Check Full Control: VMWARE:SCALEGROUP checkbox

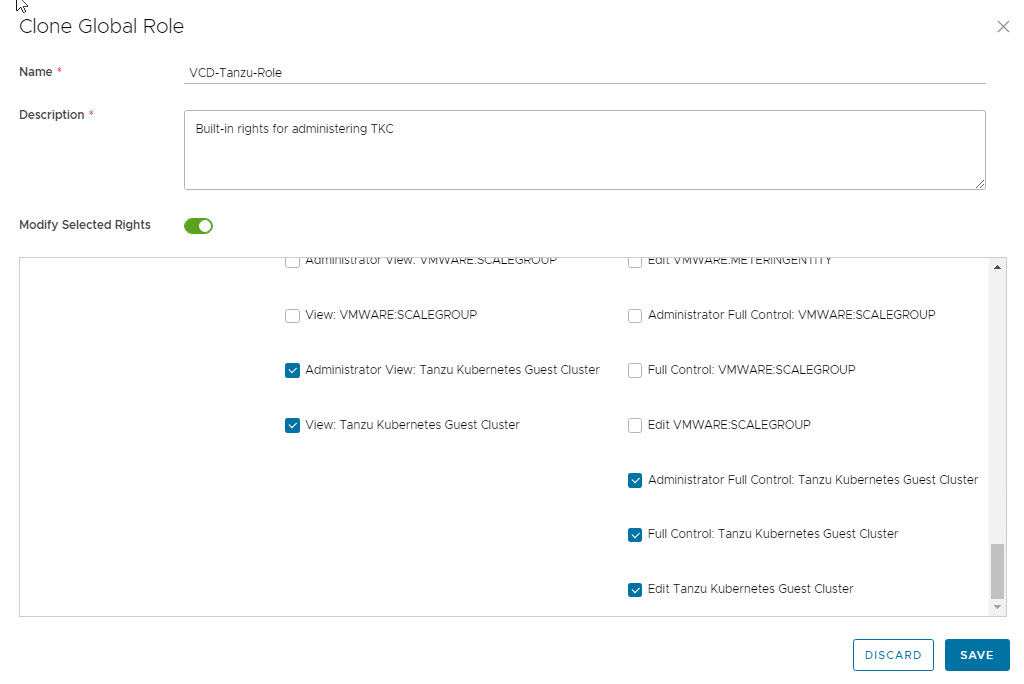click(635, 371)
